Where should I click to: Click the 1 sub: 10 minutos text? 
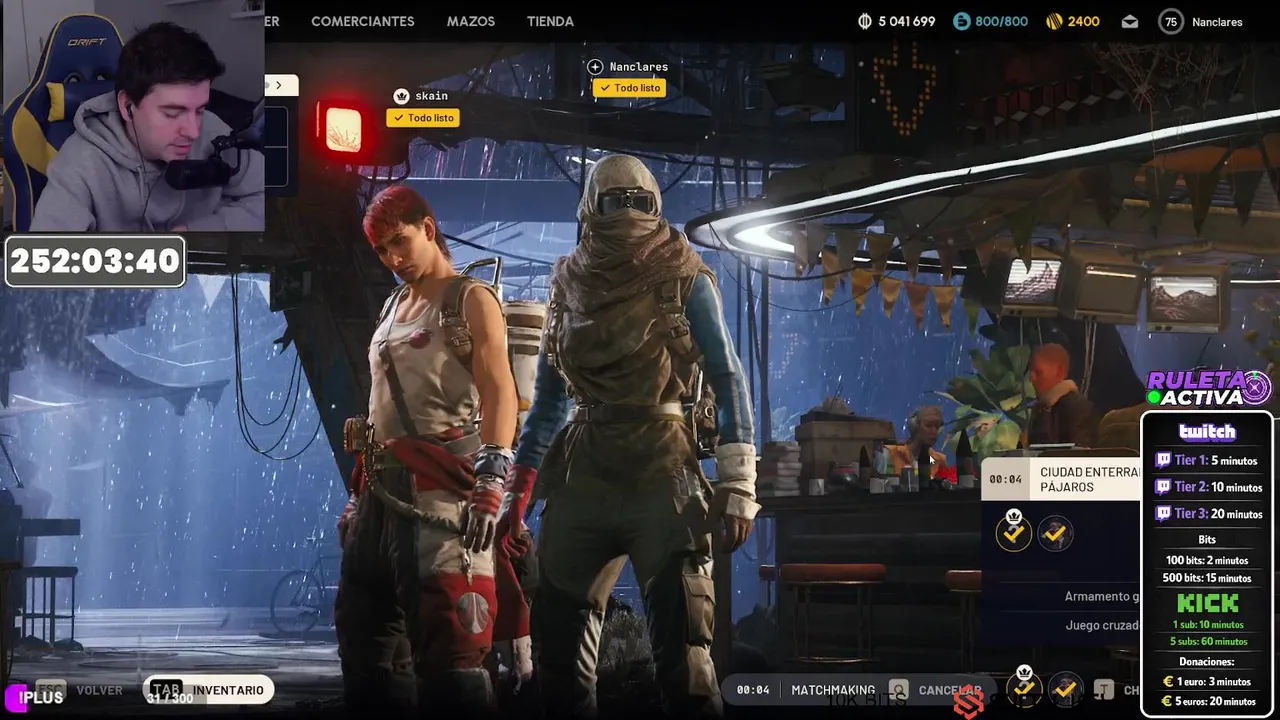click(1208, 624)
